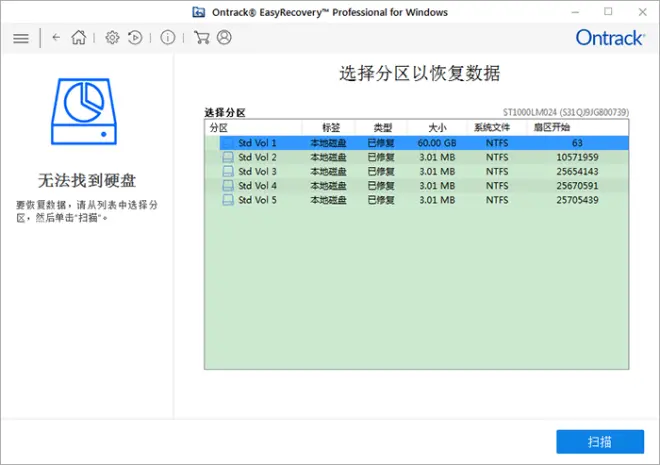The width and height of the screenshot is (660, 465).
Task: Click the application icon in title bar
Action: pyautogui.click(x=199, y=12)
